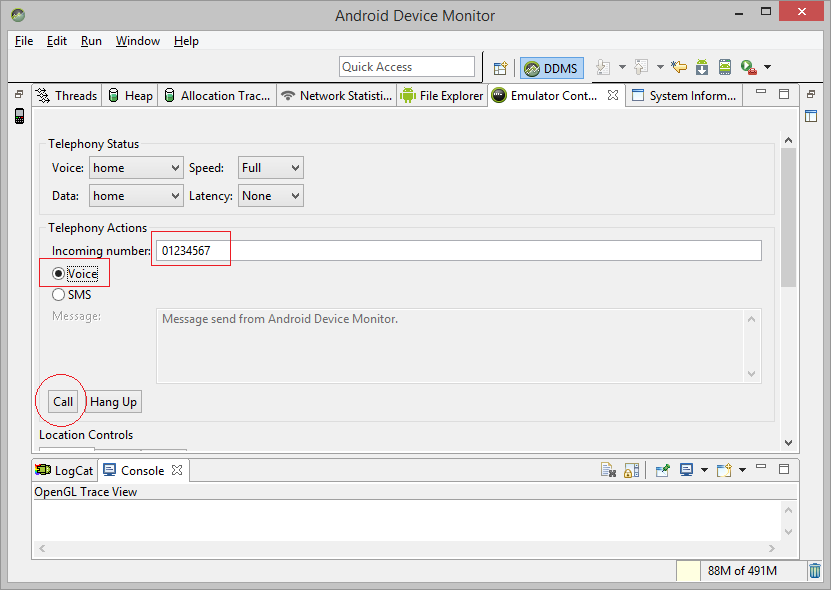This screenshot has height=590, width=831.
Task: Click the Pin Console icon
Action: click(x=662, y=470)
